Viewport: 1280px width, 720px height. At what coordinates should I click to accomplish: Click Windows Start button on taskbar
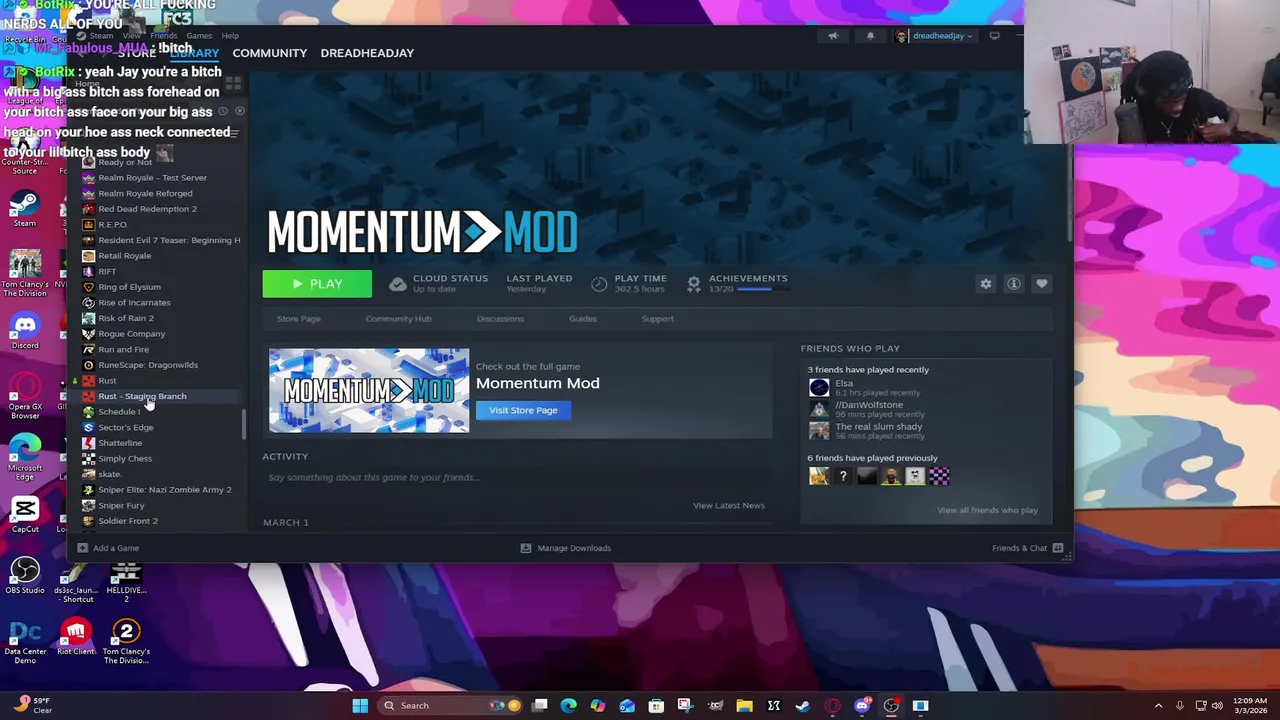360,706
